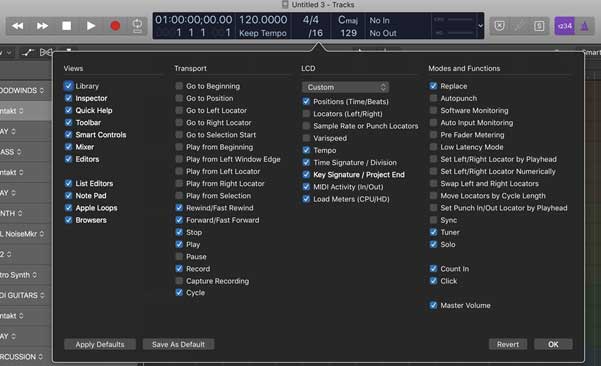Image resolution: width=601 pixels, height=366 pixels.
Task: Click the 01:00:00;00.00 time position display
Action: [x=194, y=20]
